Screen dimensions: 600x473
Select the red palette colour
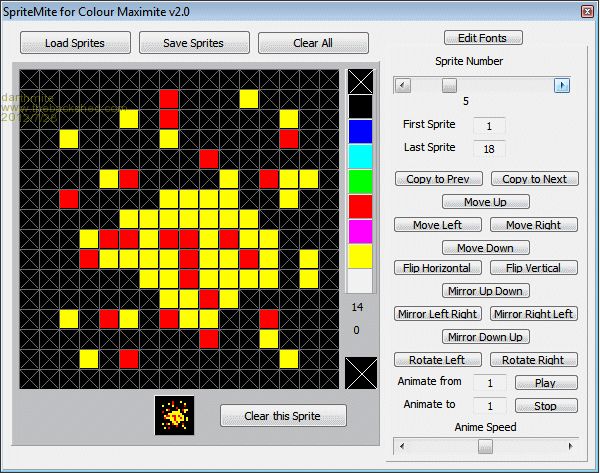(x=360, y=206)
